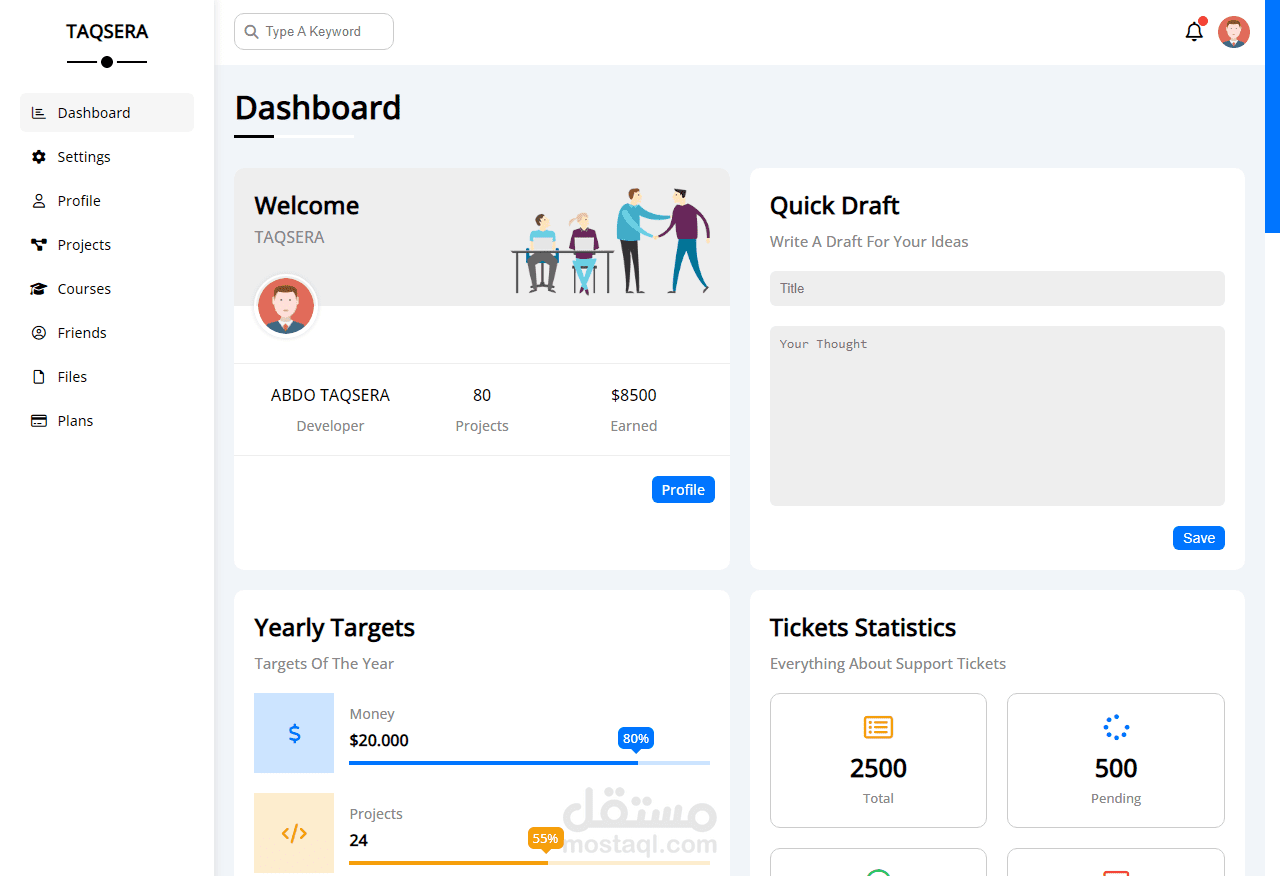Click the Profile person icon in sidebar
Viewport: 1280px width, 876px height.
point(39,201)
